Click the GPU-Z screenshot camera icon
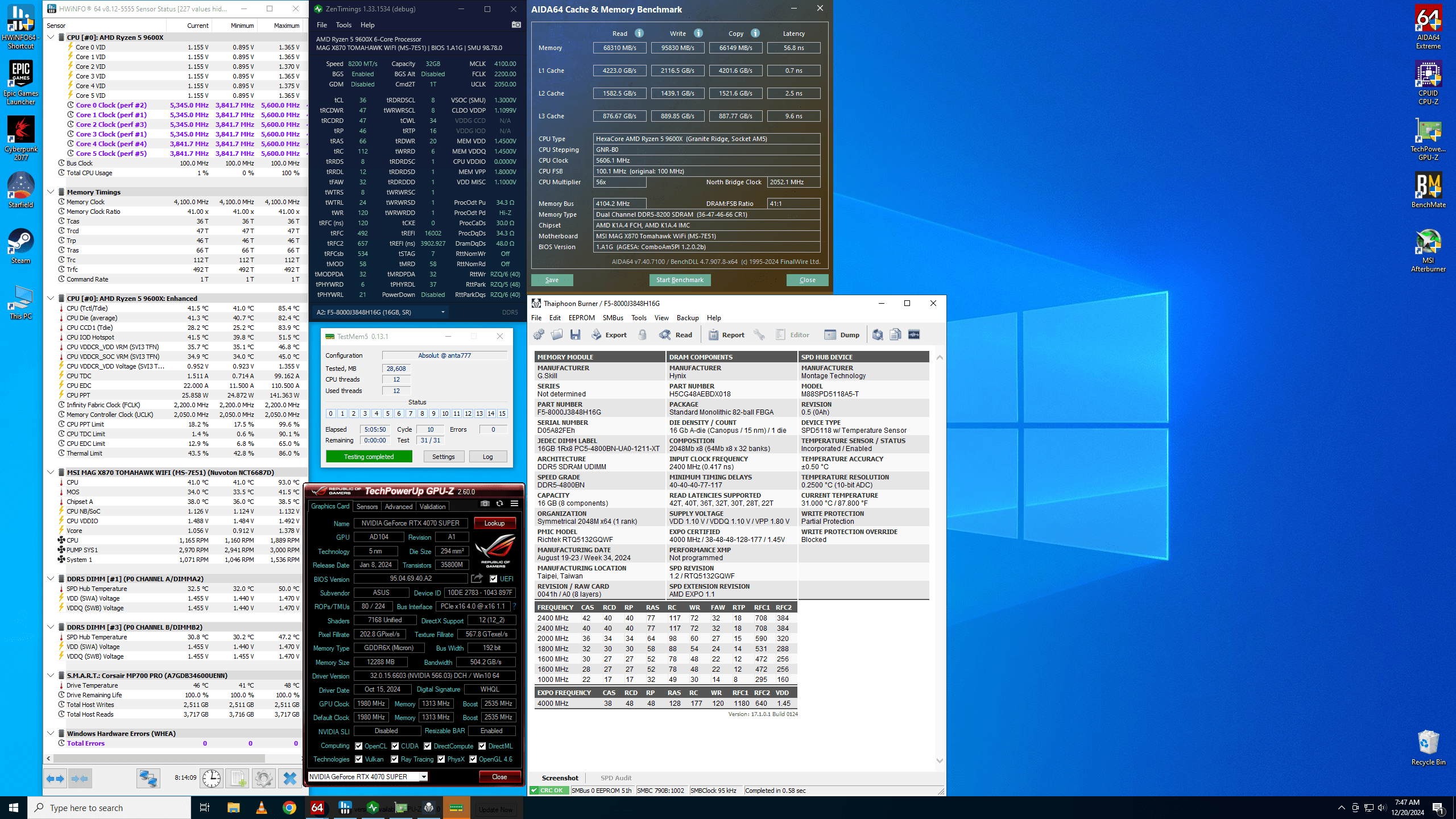The height and width of the screenshot is (819, 1456). point(485,503)
